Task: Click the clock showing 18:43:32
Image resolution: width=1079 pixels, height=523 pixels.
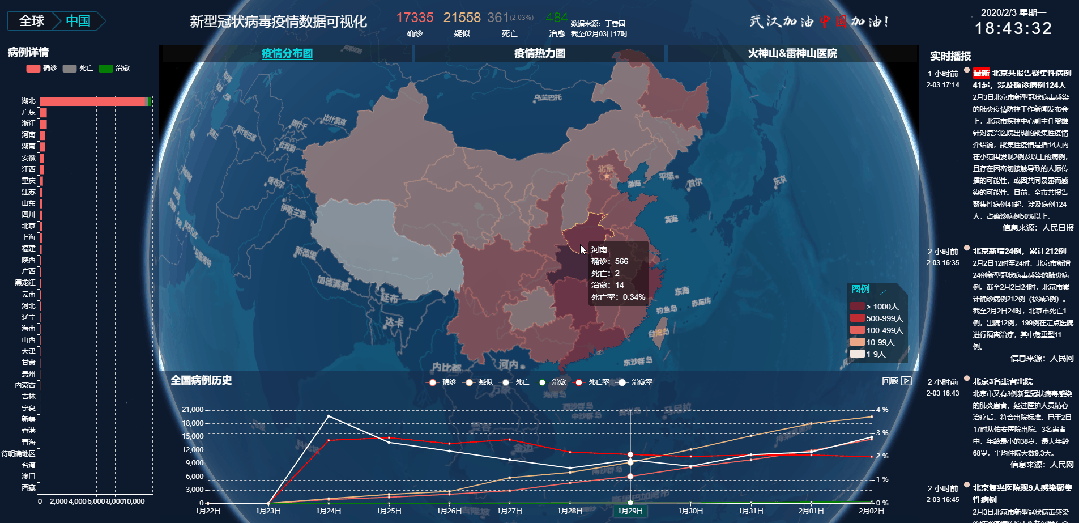Action: point(1013,28)
